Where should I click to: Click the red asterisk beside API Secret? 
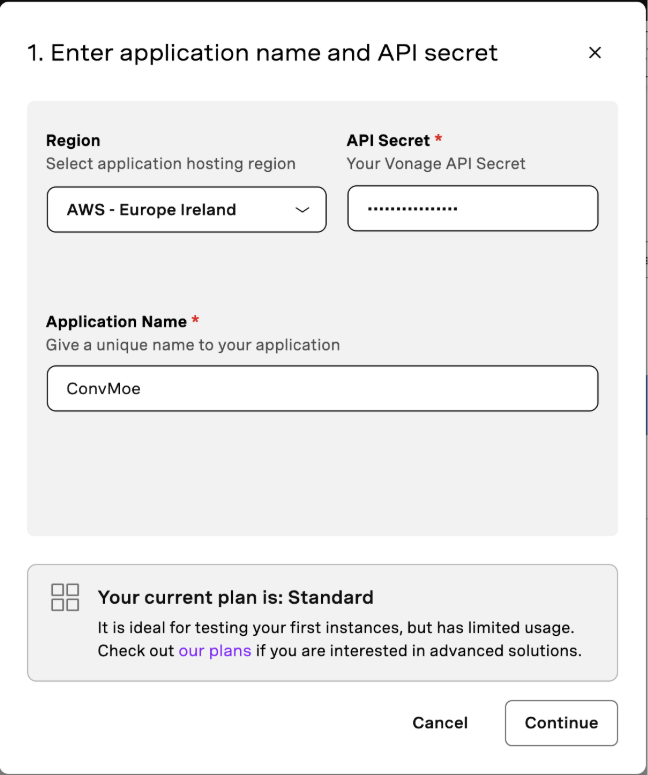(438, 138)
